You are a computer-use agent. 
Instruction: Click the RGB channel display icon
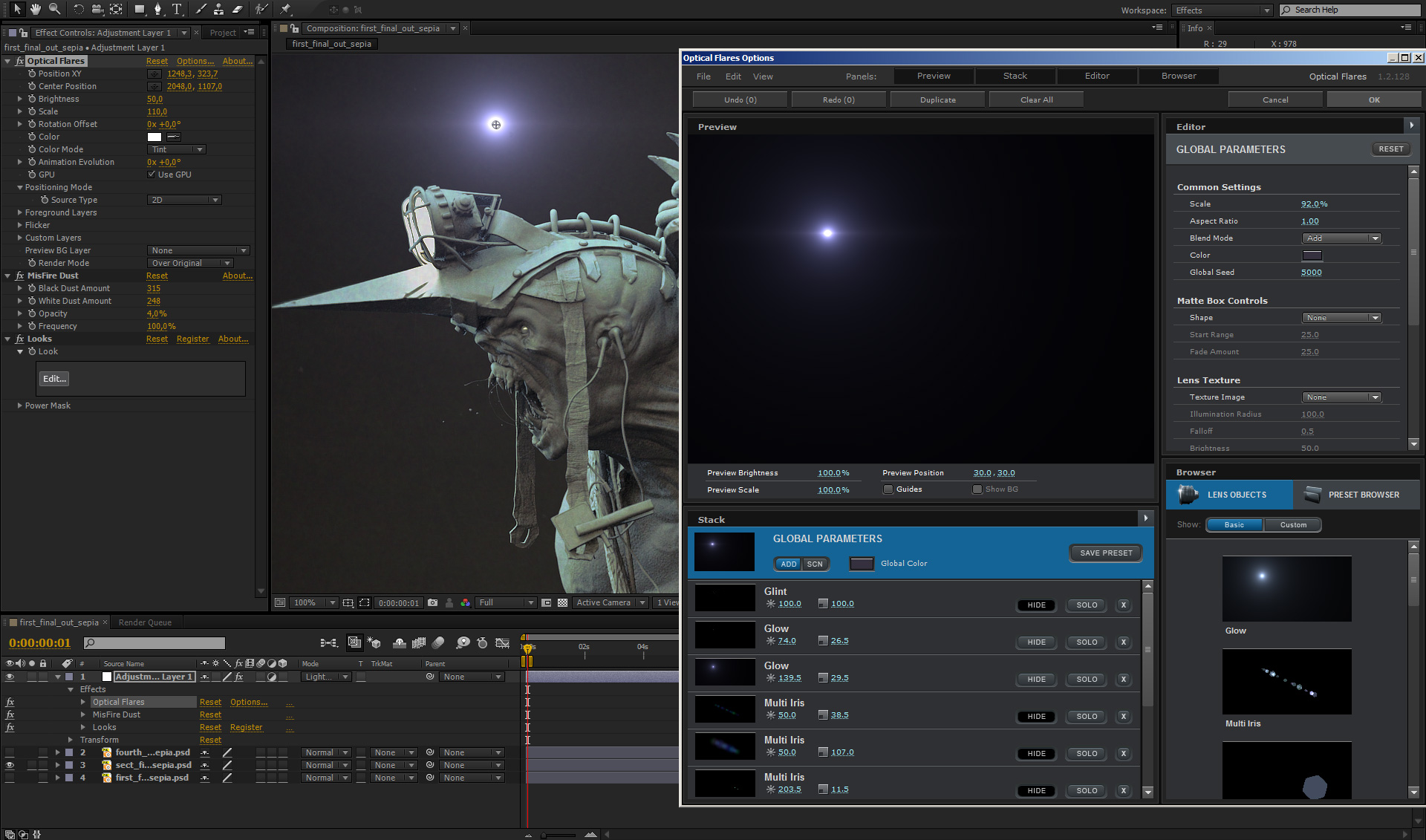(466, 602)
